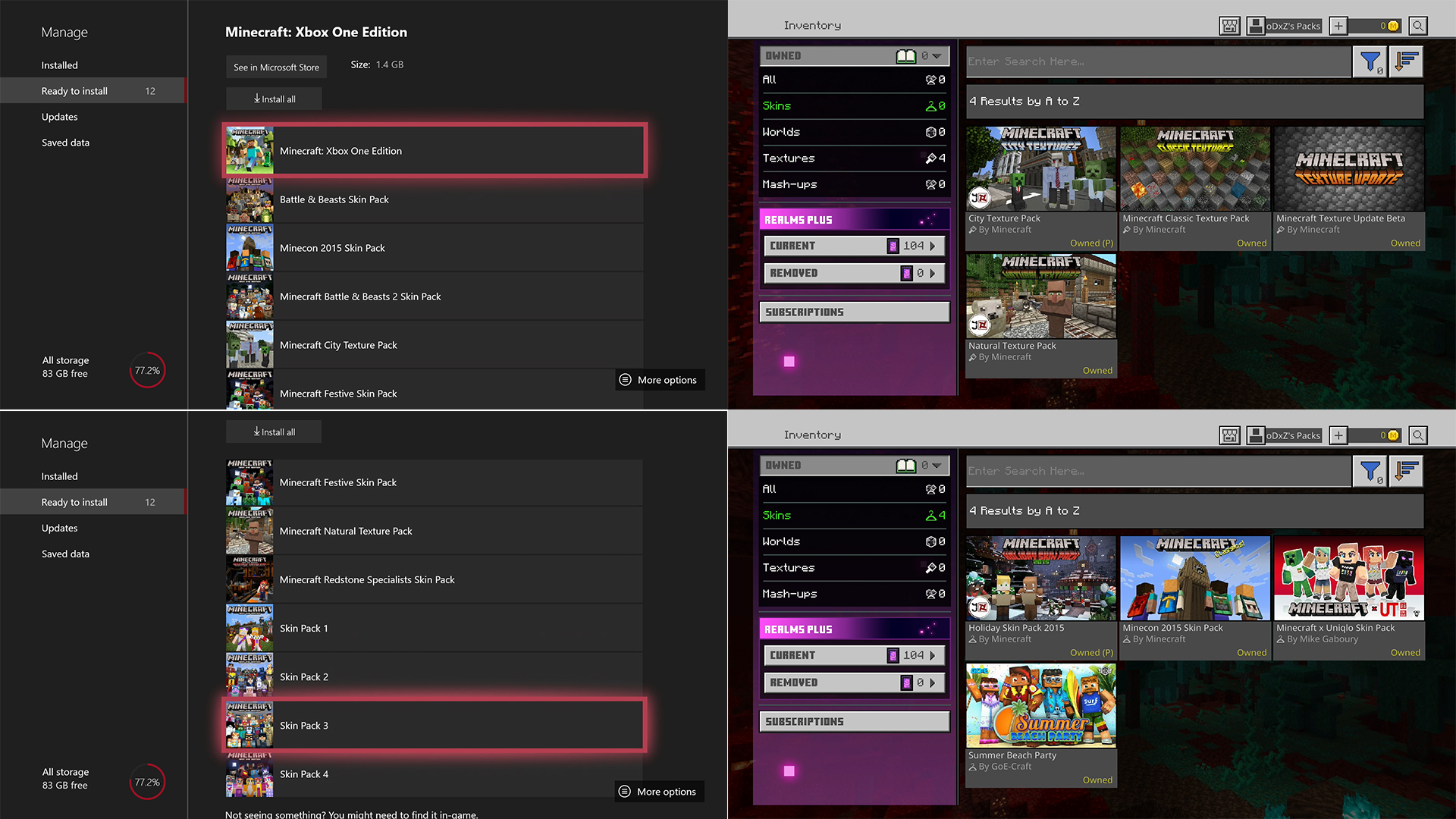Click magnifier search icon in lower Inventory header

1418,435
